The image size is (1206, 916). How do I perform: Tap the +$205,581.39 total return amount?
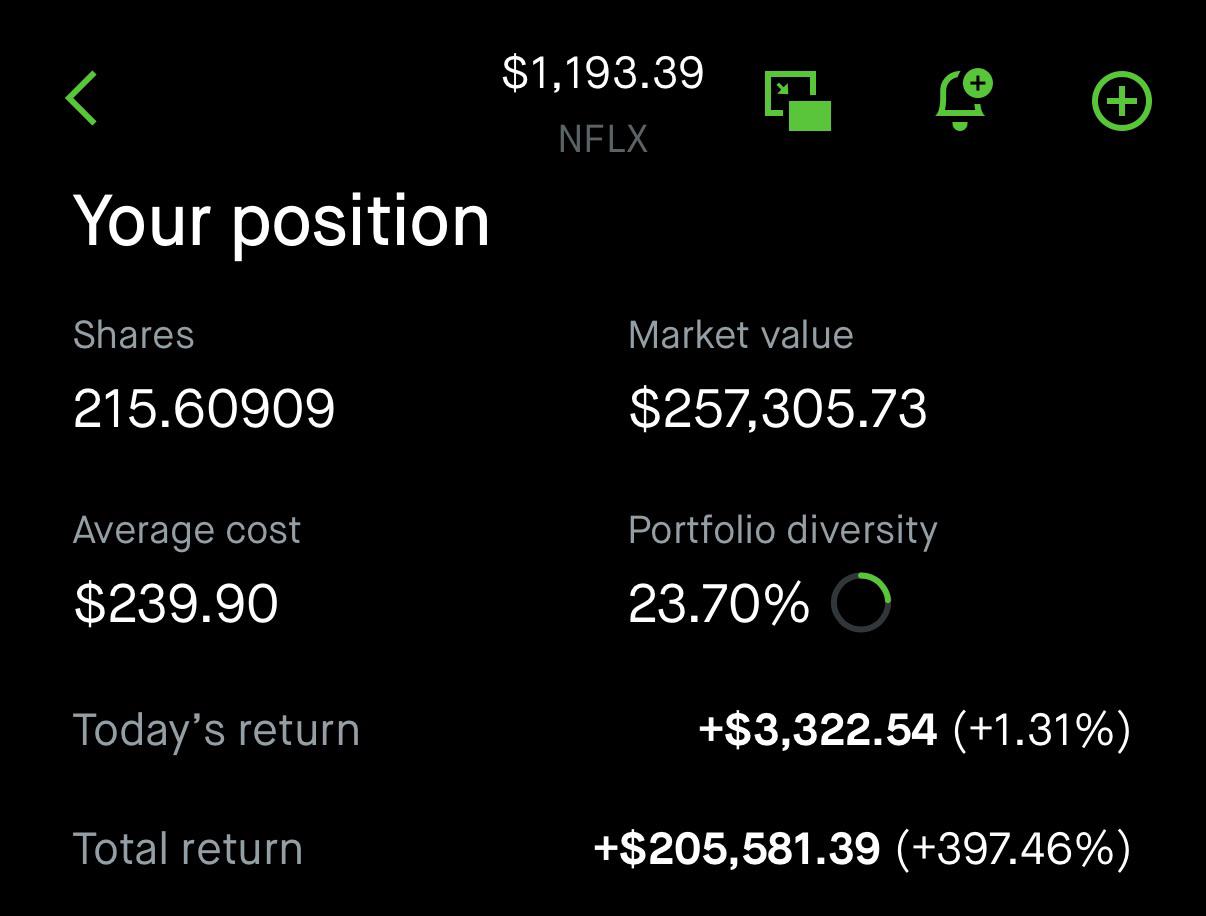pyautogui.click(x=737, y=849)
